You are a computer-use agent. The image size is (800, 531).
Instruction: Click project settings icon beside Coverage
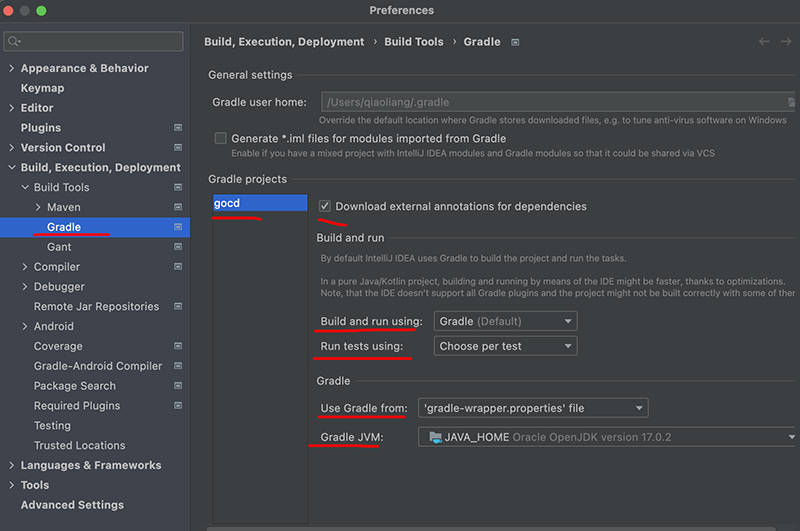[x=178, y=346]
